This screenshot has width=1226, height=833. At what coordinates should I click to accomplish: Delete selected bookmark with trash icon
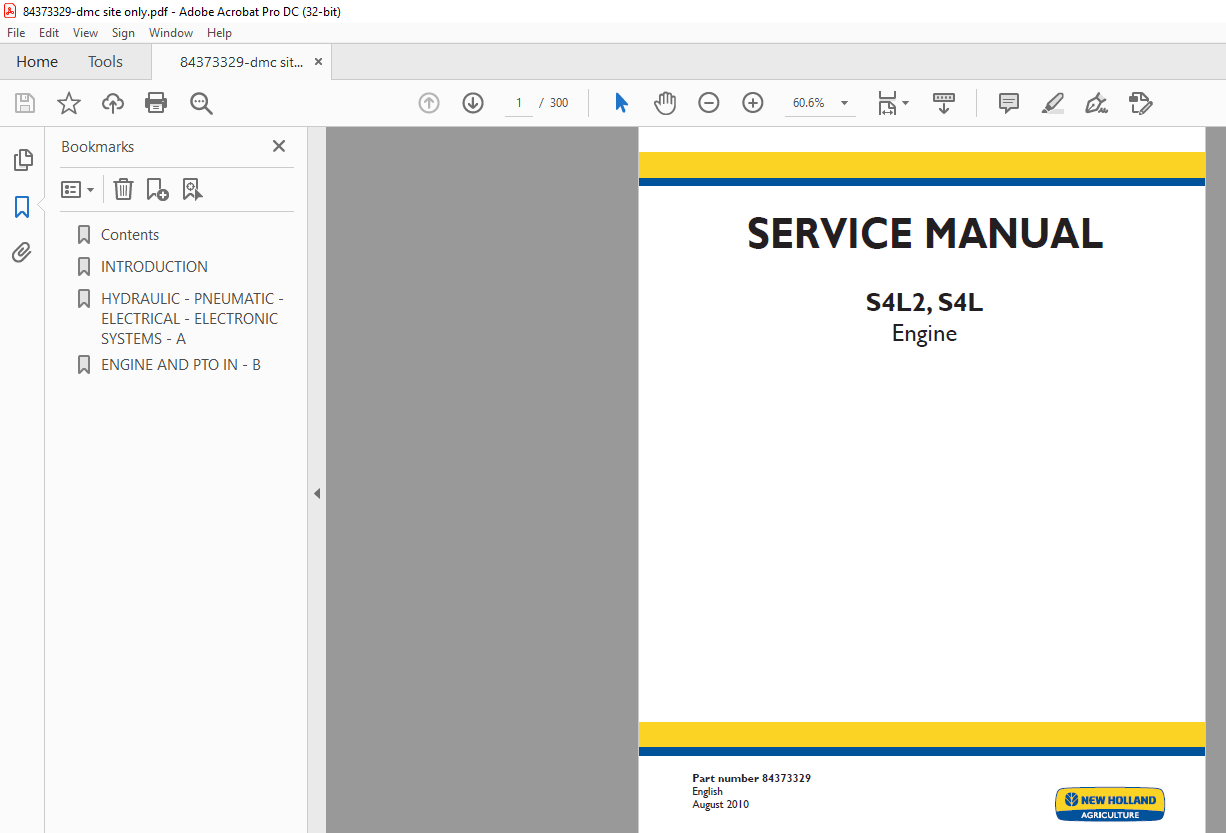coord(123,189)
